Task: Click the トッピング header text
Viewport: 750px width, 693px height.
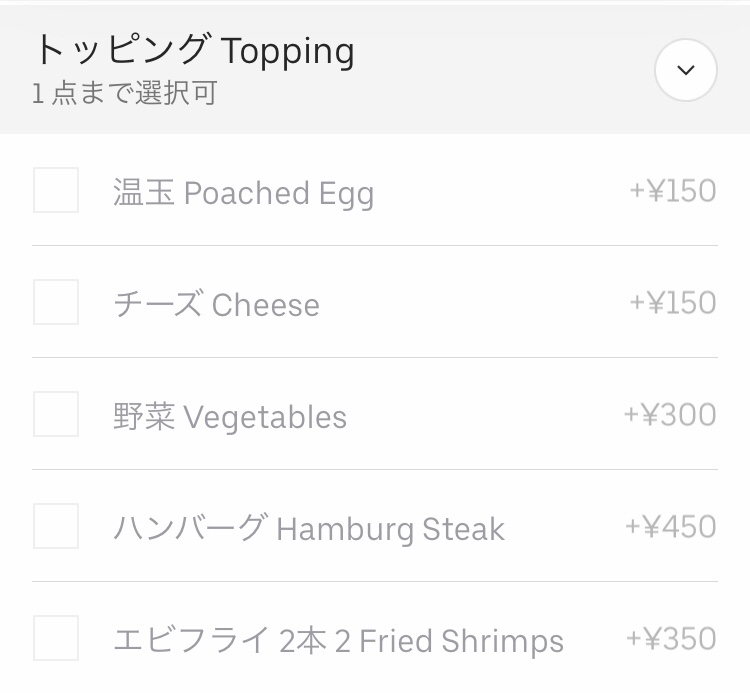Action: pos(121,50)
